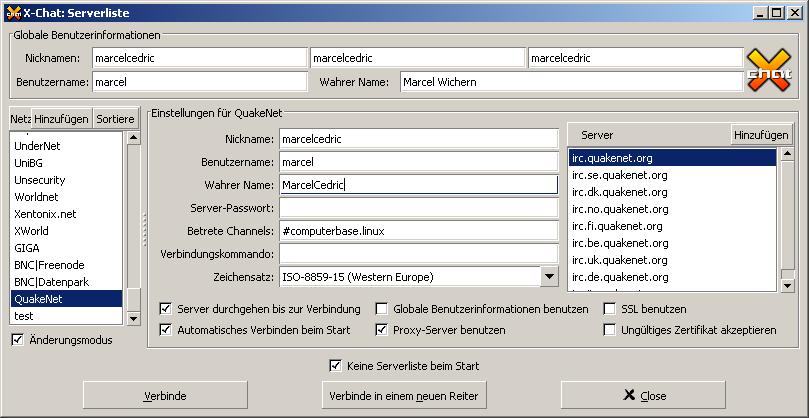The height and width of the screenshot is (418, 809).
Task: Select server irc.uk.quakenet.org
Action: tap(672, 260)
